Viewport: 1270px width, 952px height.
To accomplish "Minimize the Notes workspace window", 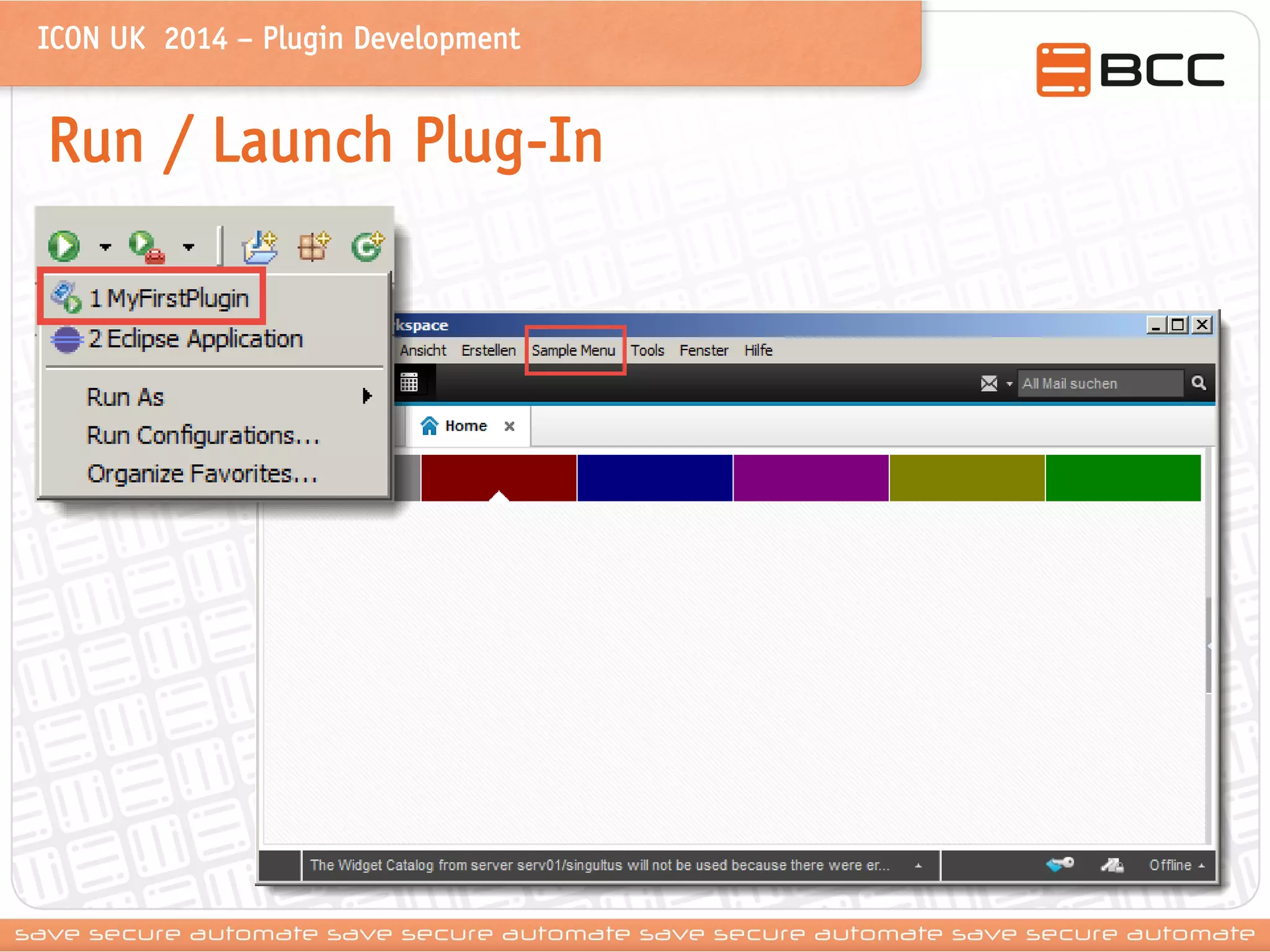I will click(x=1156, y=325).
